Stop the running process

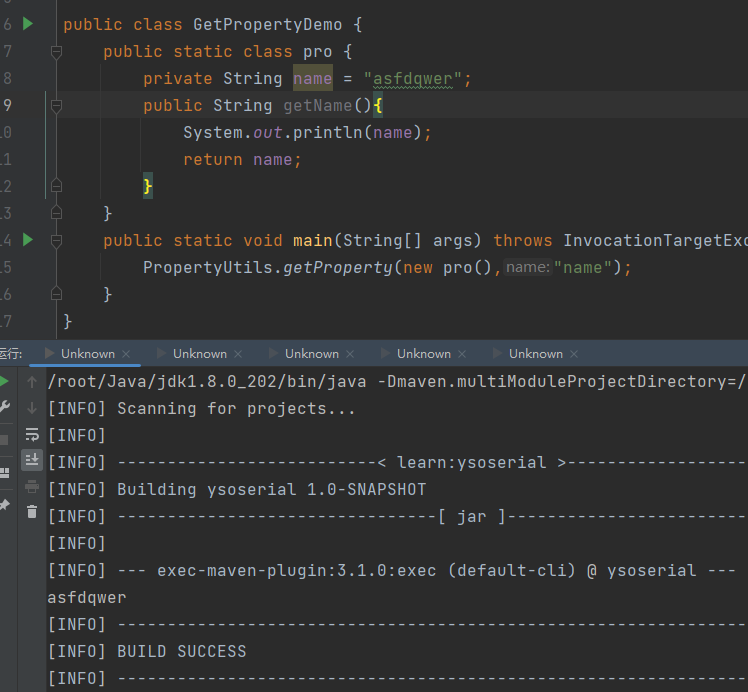pos(5,439)
